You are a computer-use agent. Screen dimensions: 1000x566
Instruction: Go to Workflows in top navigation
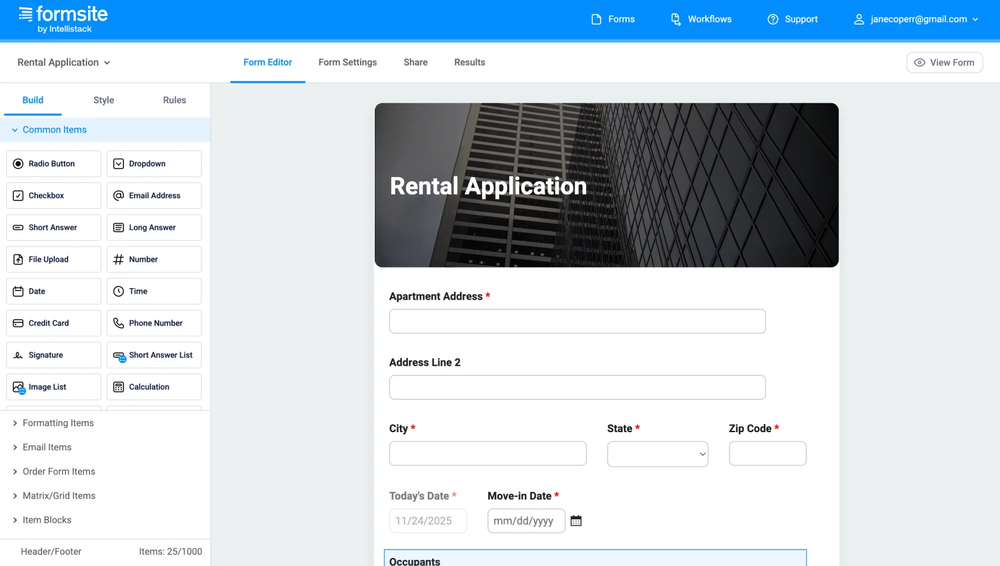700,19
